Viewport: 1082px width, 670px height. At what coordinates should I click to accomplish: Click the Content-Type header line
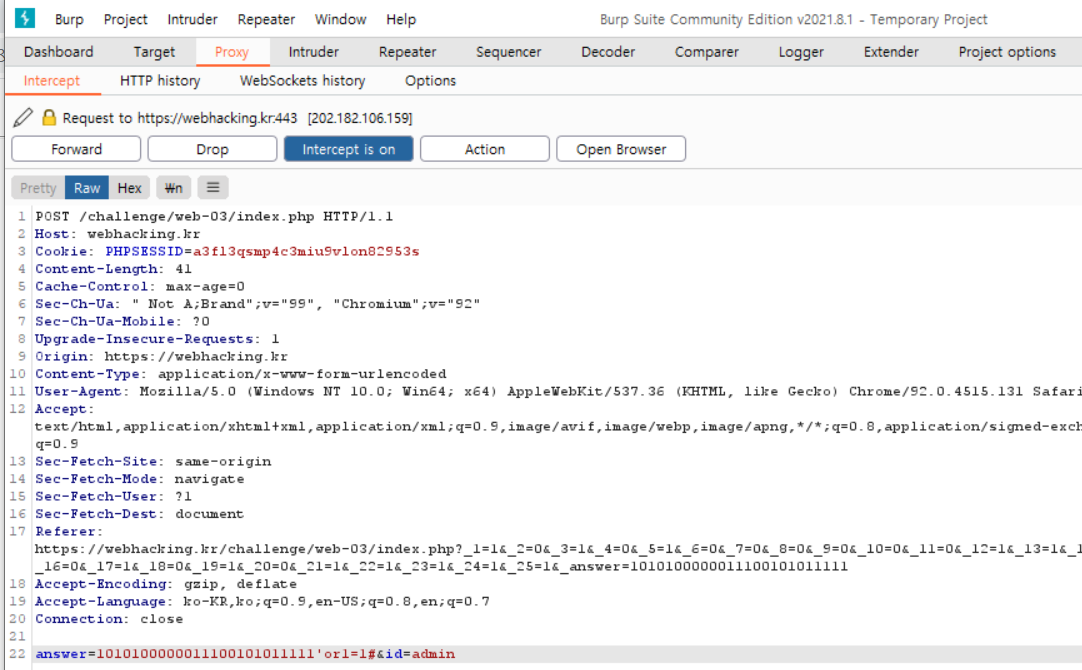point(241,374)
